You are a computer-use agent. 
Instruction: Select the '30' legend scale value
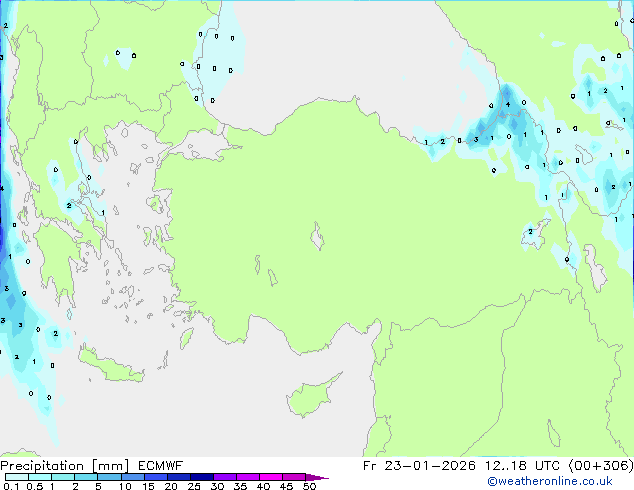(217, 486)
